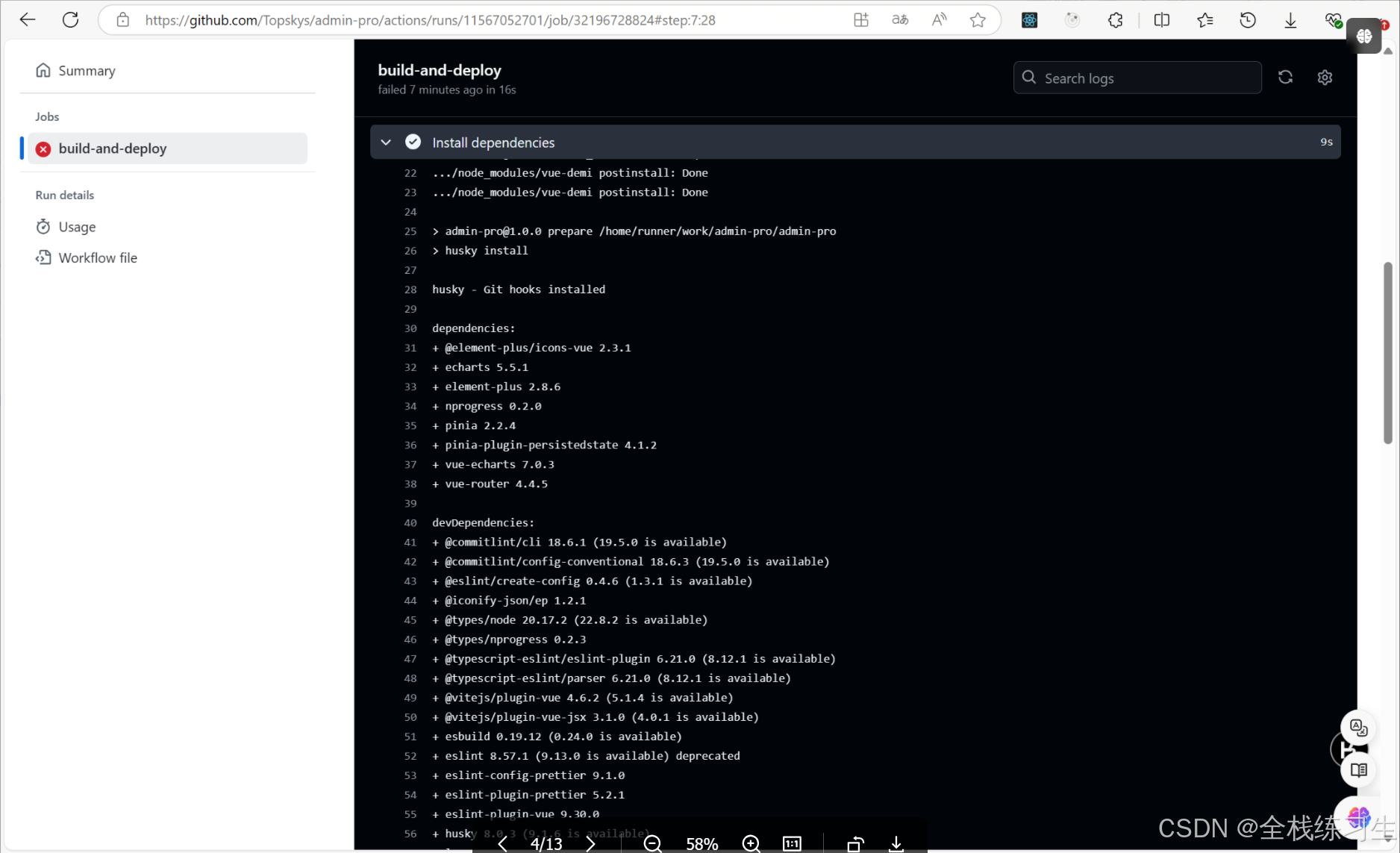Open the Extensions puzzle icon
Viewport: 1400px width, 853px height.
1116,20
